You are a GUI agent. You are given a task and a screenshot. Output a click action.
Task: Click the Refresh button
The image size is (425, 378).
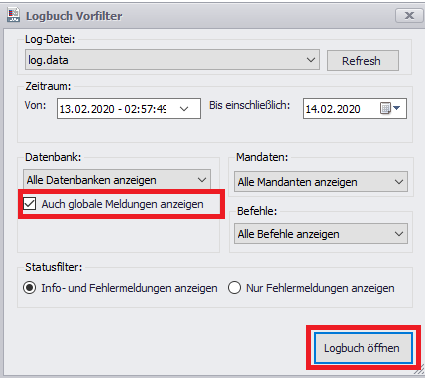pyautogui.click(x=363, y=61)
